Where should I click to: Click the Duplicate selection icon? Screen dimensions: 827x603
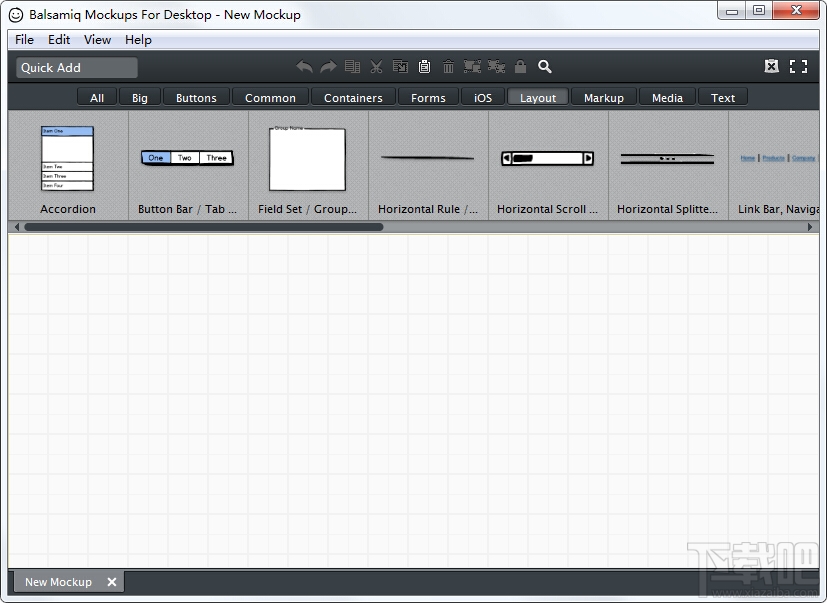click(352, 67)
